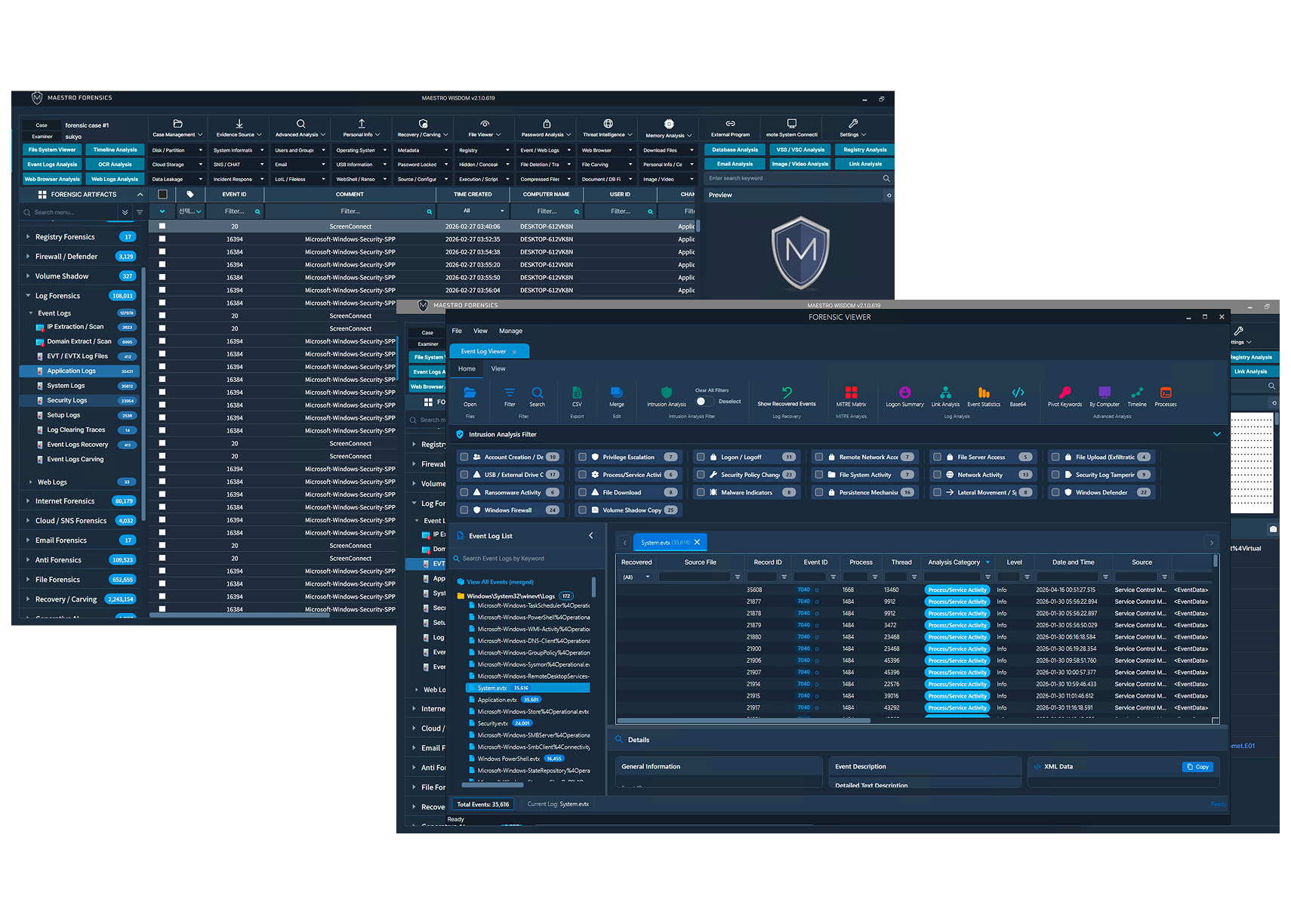Open the Time Created 'All' dropdown
1291x924 pixels.
(473, 211)
